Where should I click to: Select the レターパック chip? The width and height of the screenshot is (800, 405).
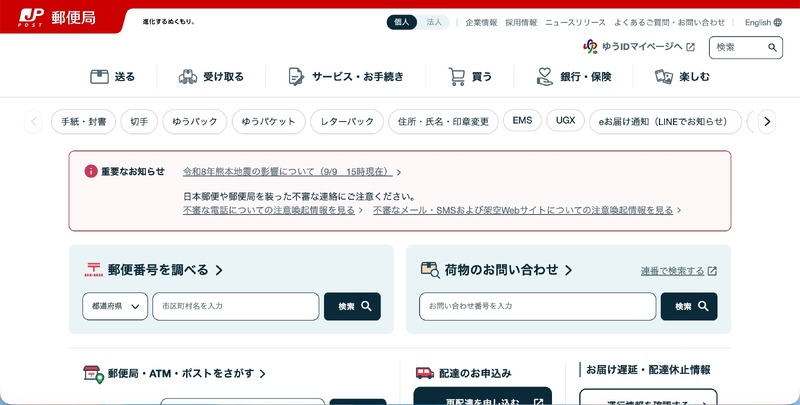click(x=347, y=122)
